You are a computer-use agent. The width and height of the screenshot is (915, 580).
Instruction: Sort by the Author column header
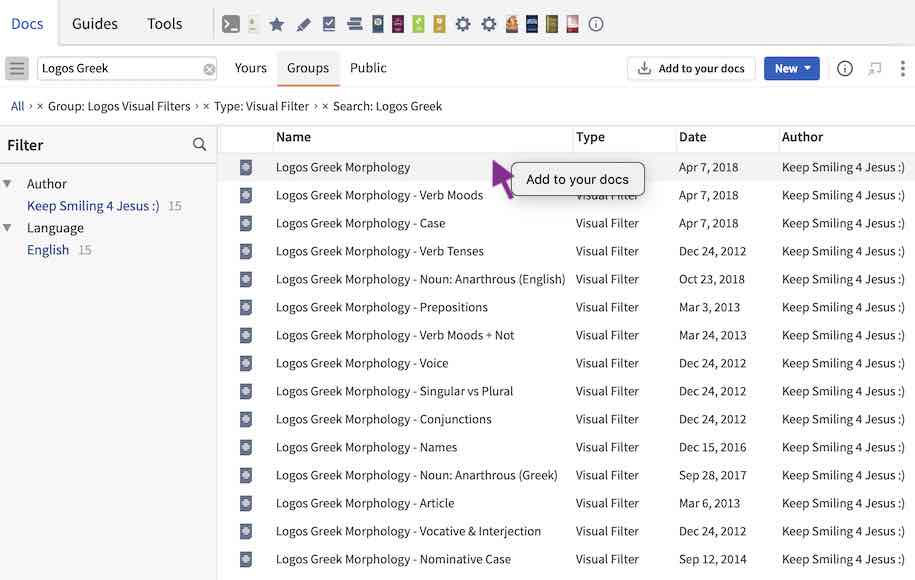(x=802, y=137)
